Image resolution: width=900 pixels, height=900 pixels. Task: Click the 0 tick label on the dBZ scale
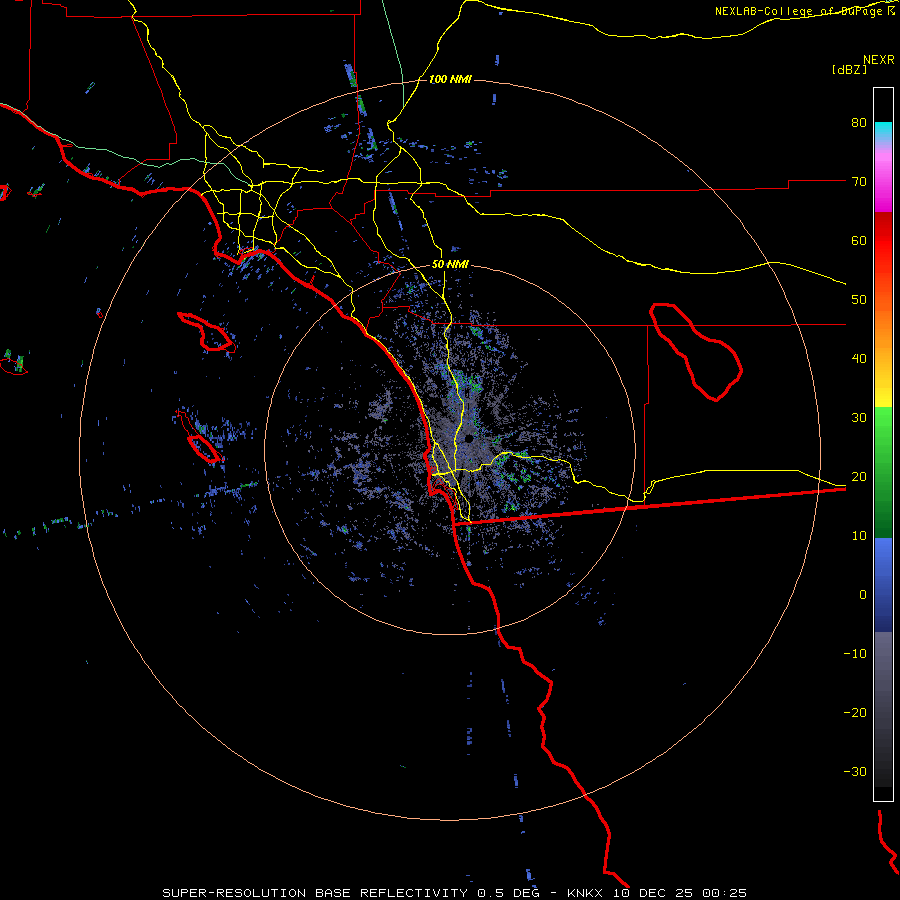[863, 595]
